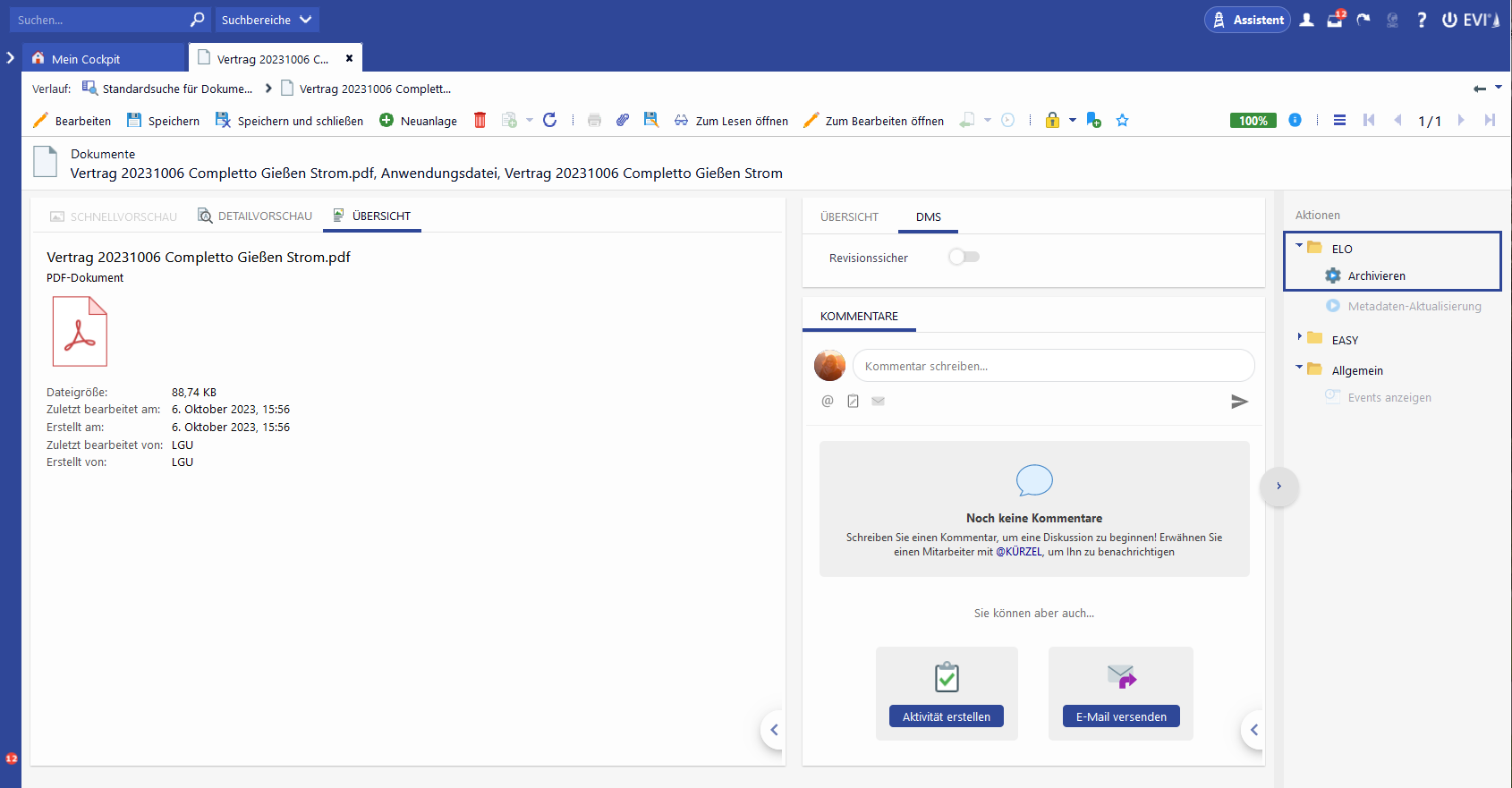Image resolution: width=1512 pixels, height=788 pixels.
Task: Click the question mark help icon
Action: 1422,20
